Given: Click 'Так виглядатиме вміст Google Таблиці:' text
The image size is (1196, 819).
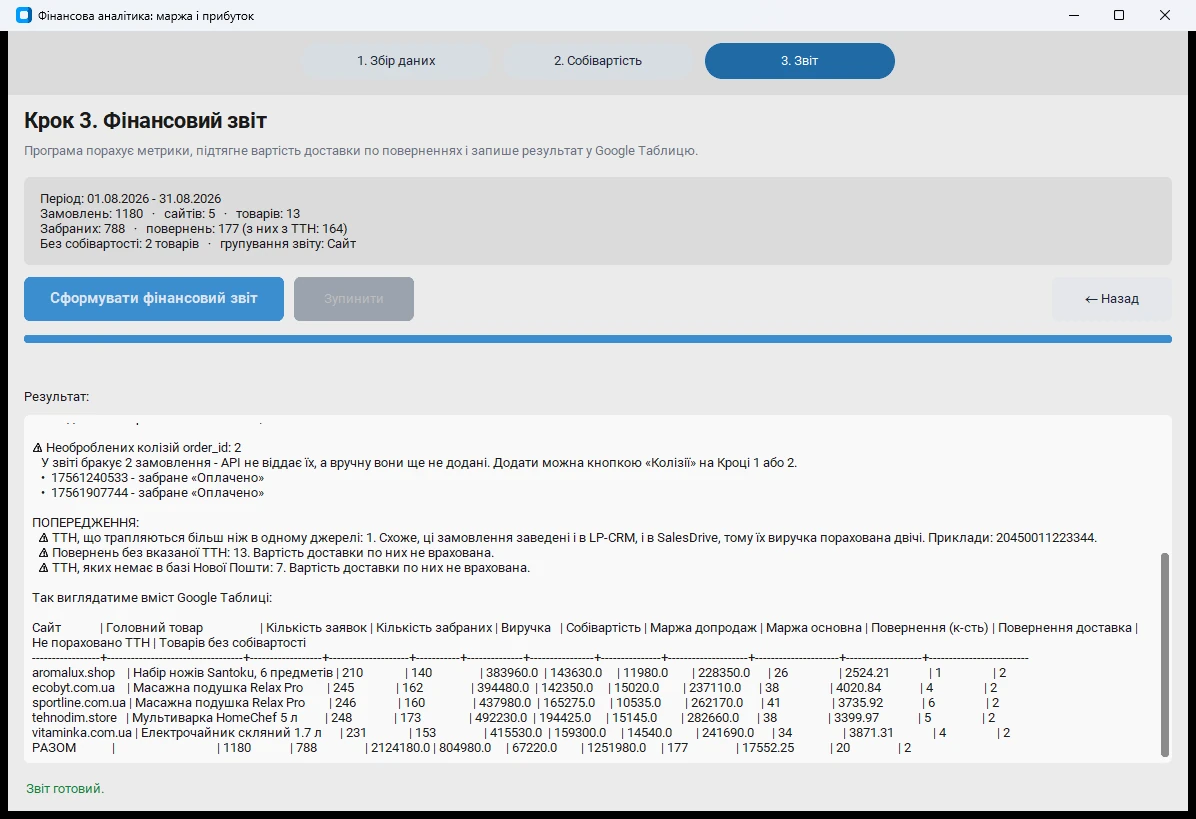Looking at the screenshot, I should pyautogui.click(x=152, y=598).
